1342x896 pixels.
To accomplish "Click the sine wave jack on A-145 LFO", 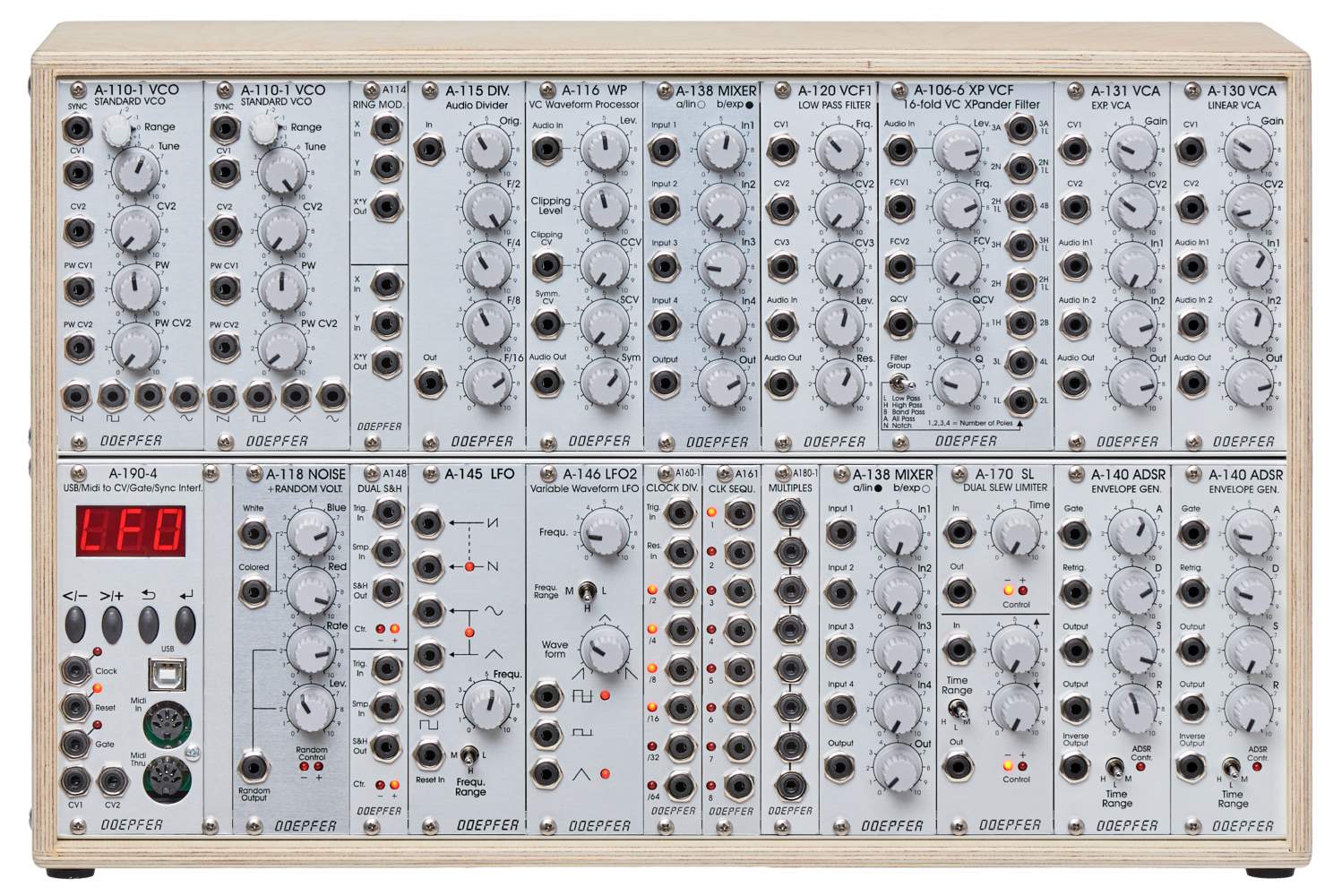I will [430, 611].
